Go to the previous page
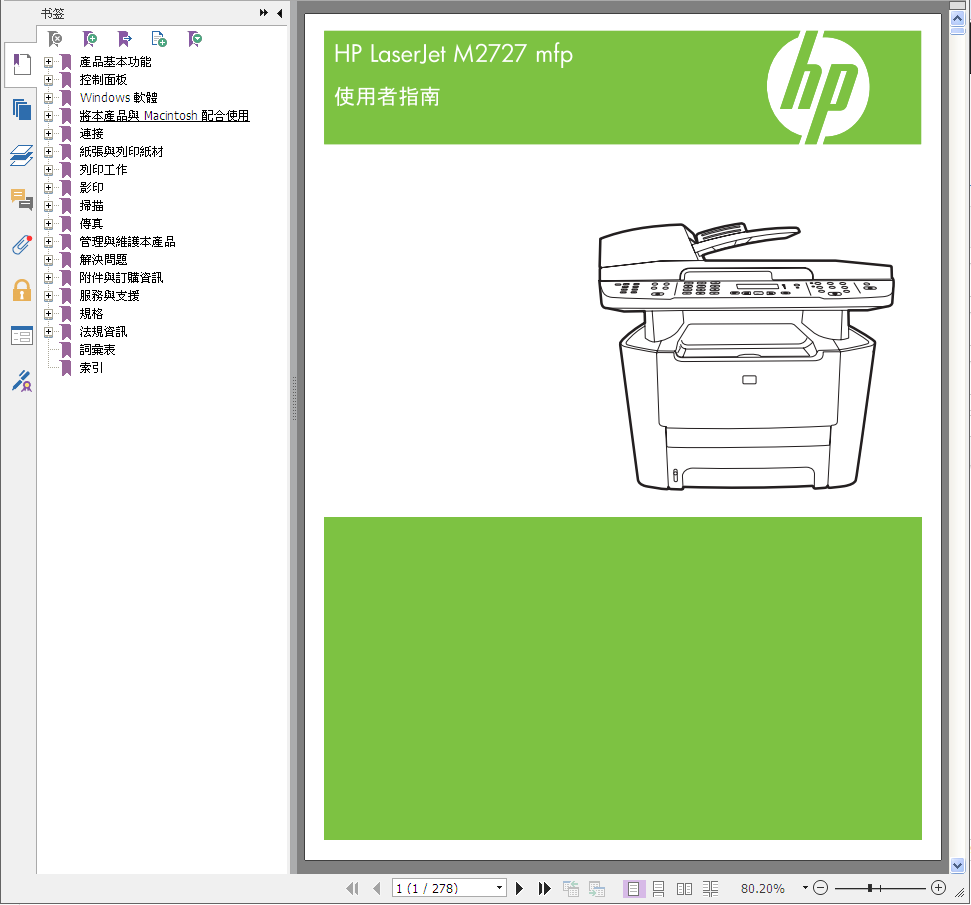Screen dimensions: 971x905 pyautogui.click(x=377, y=888)
